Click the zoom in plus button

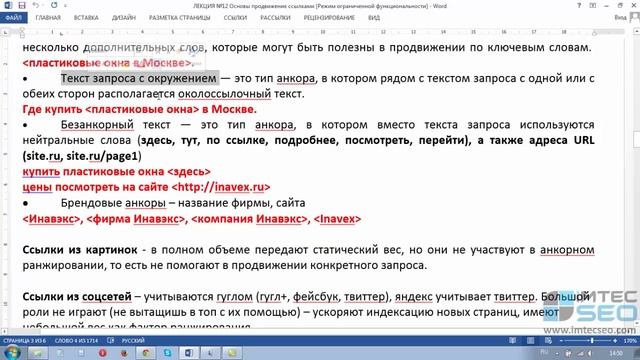[x=615, y=340]
